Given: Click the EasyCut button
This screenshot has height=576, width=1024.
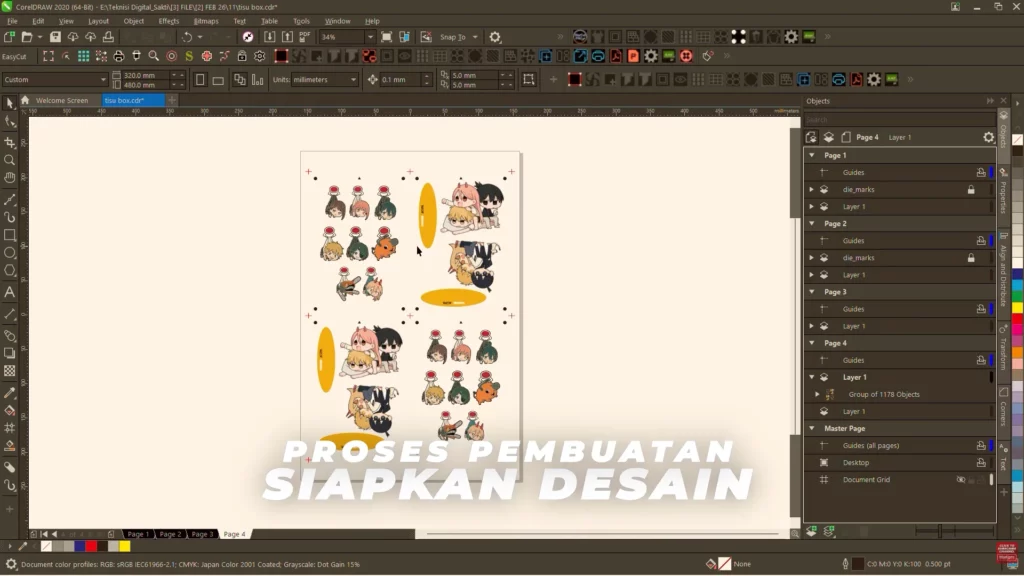Looking at the screenshot, I should 14,56.
